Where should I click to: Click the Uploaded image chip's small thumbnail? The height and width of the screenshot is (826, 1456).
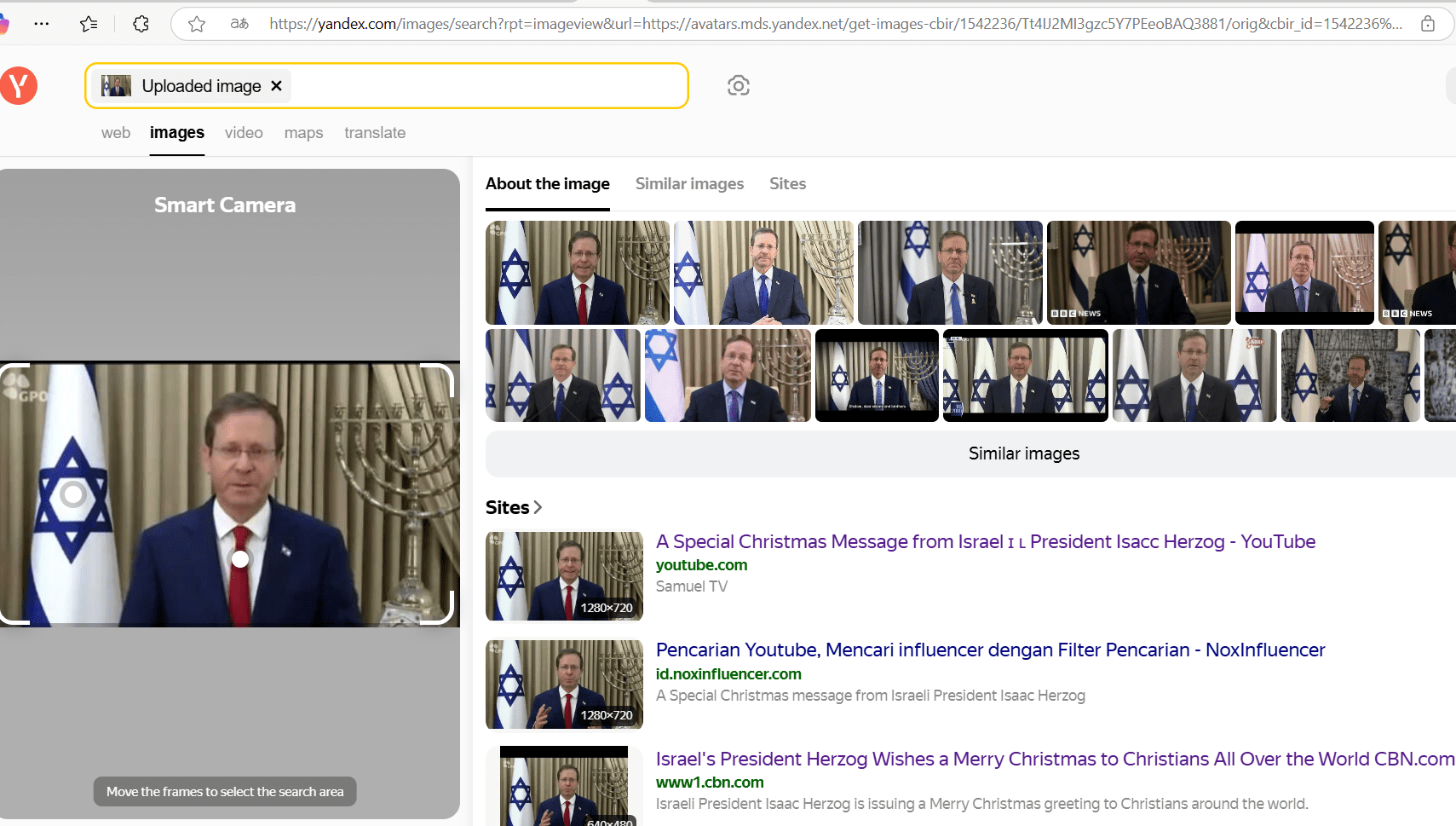point(116,86)
